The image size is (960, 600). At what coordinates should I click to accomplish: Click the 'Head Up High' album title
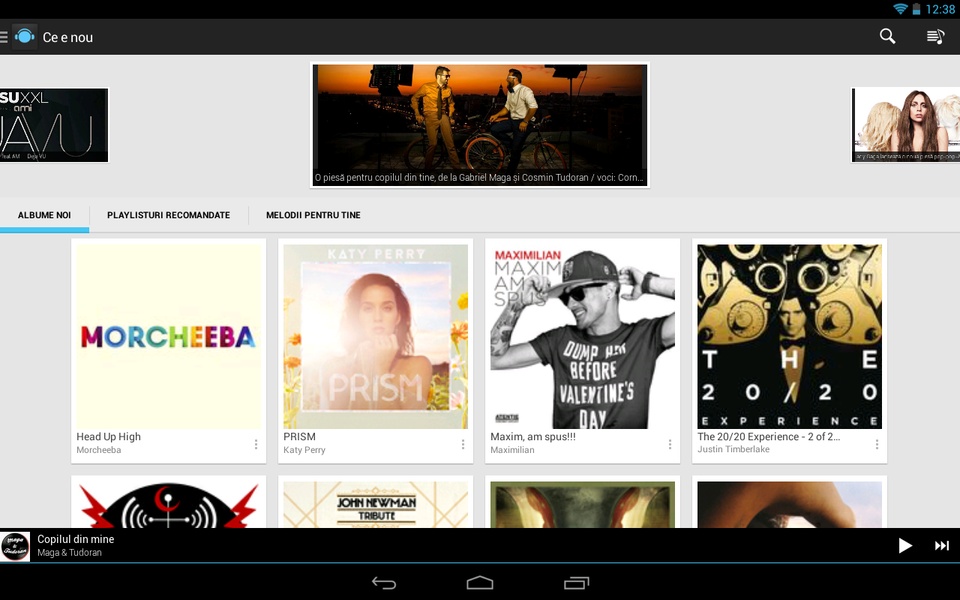108,437
